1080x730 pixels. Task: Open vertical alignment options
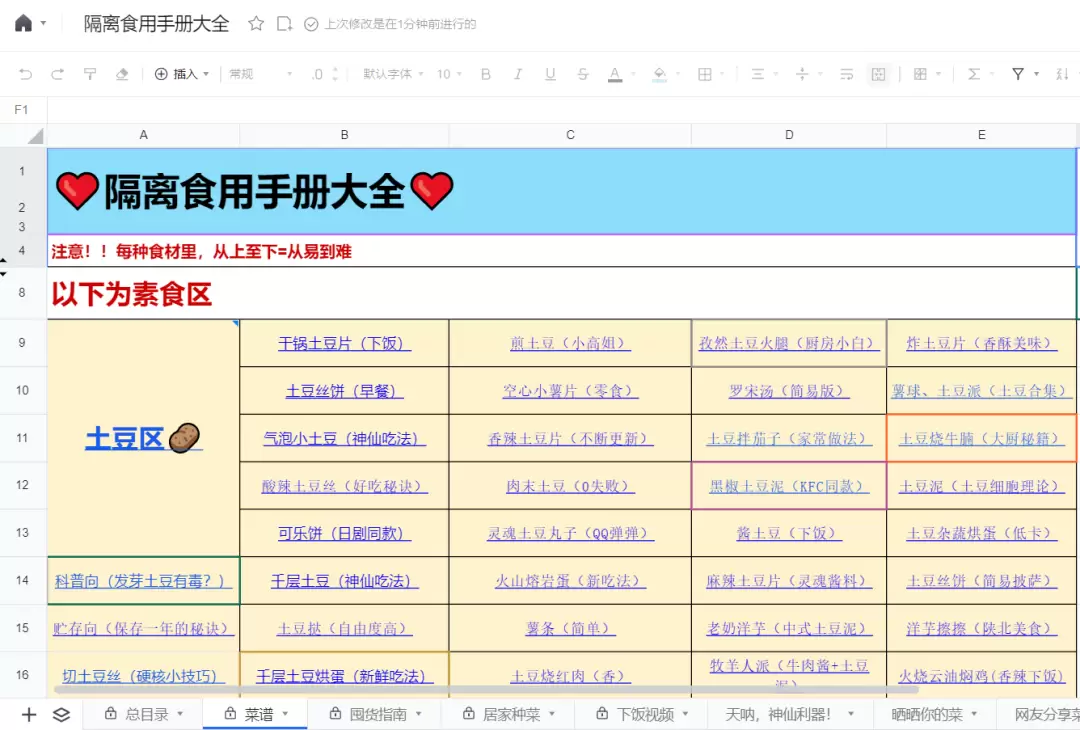[802, 74]
